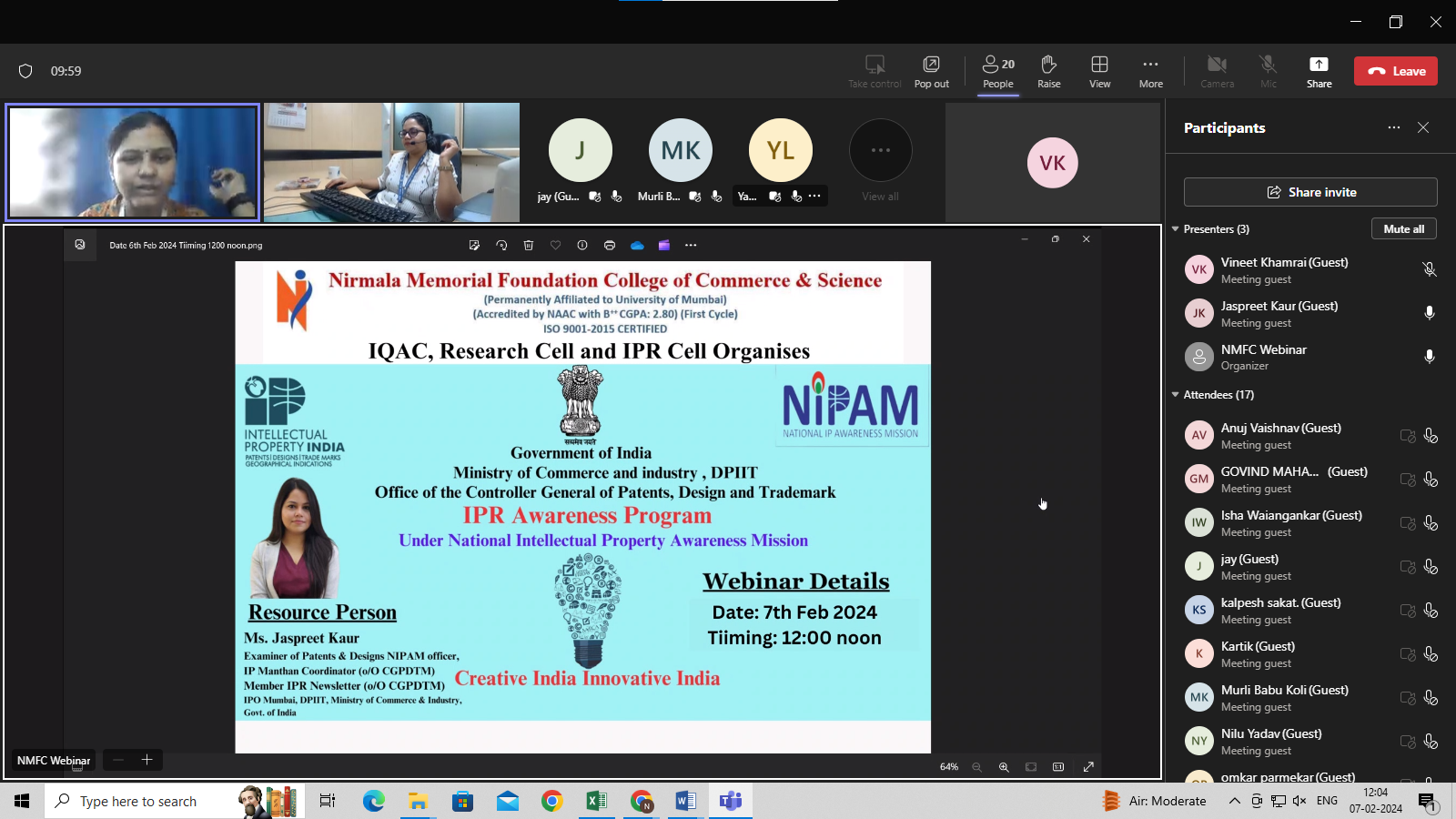Click the Share screen icon

click(1319, 71)
